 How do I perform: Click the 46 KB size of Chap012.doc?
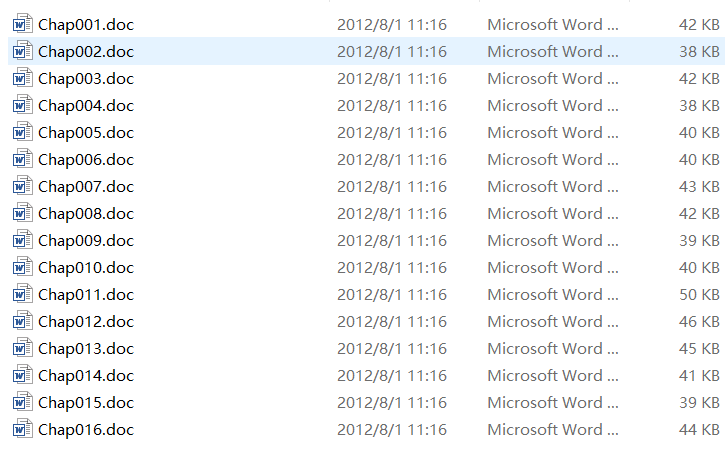pos(699,322)
